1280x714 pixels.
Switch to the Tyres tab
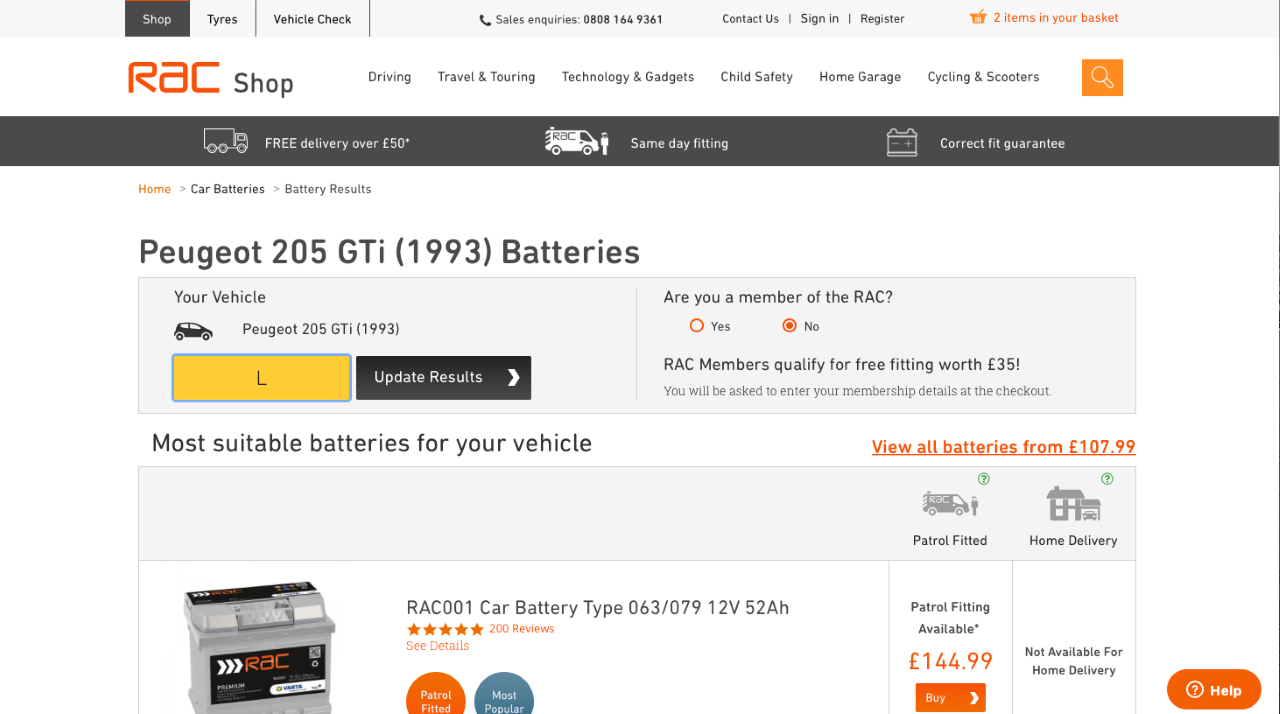(222, 18)
